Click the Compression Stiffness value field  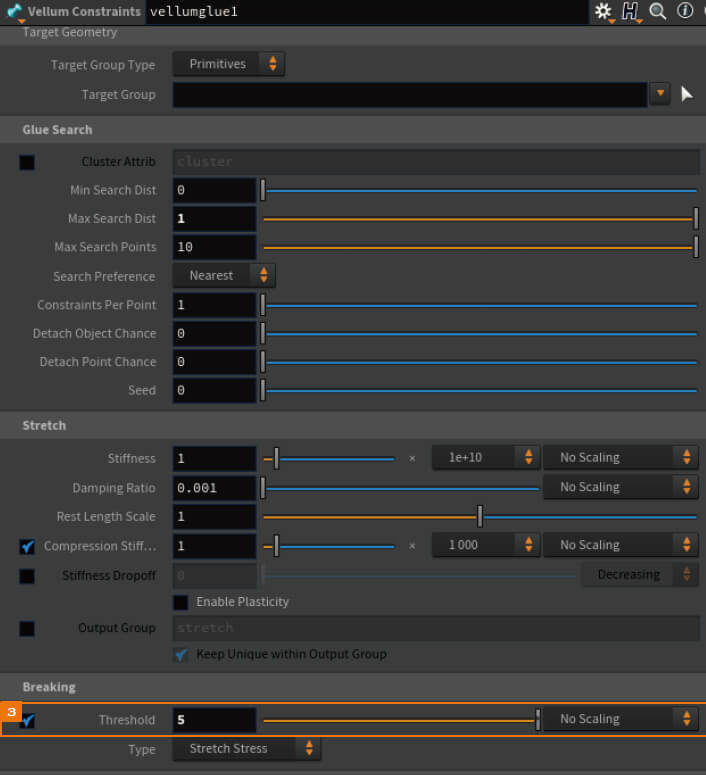pos(215,546)
